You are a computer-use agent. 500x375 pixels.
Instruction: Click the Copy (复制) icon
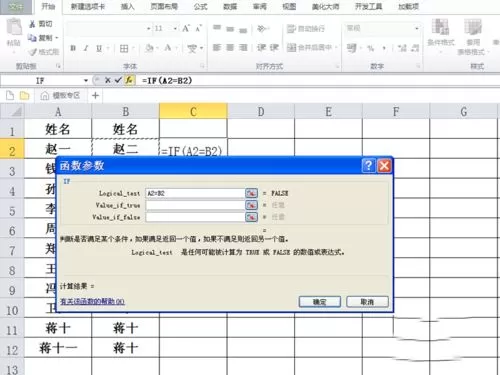(32, 38)
